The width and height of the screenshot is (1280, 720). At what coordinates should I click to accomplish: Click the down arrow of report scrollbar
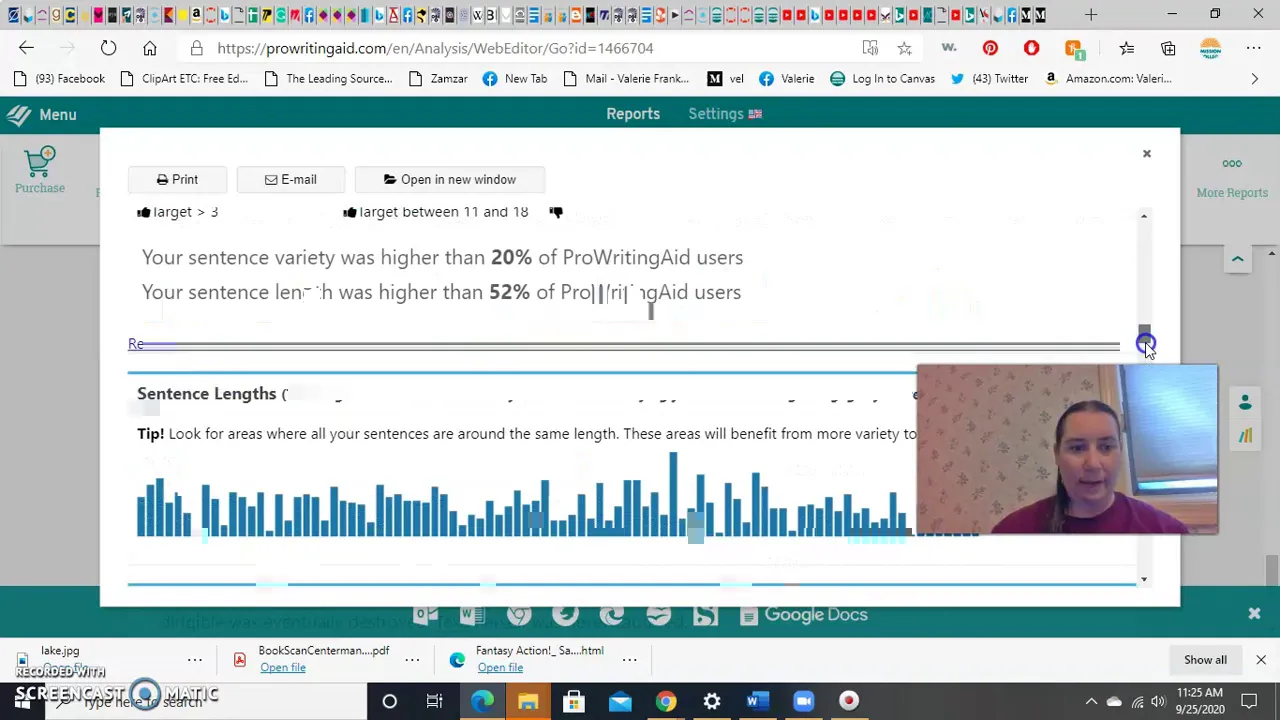coord(1144,579)
